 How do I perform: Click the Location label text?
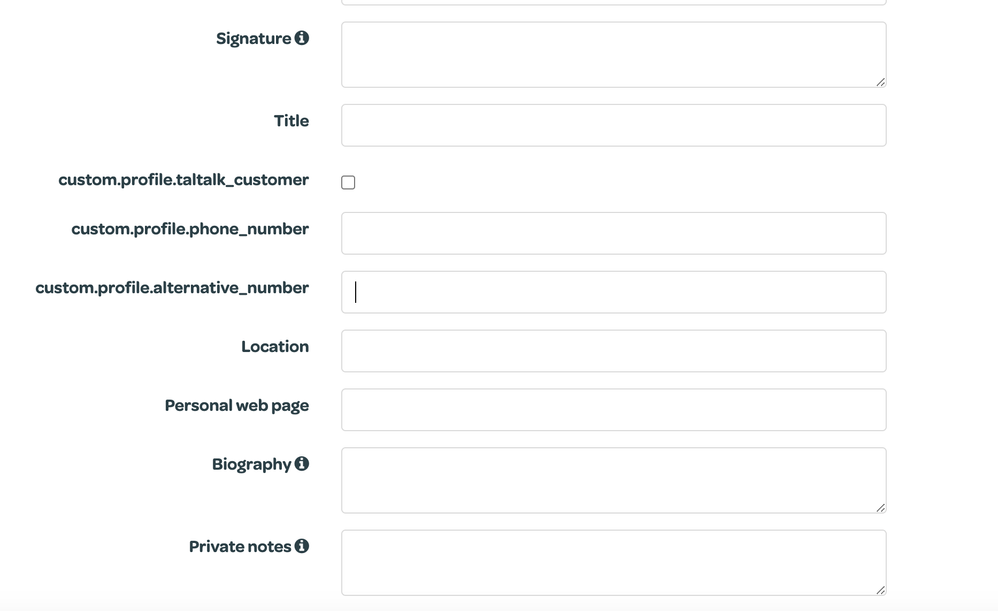274,347
